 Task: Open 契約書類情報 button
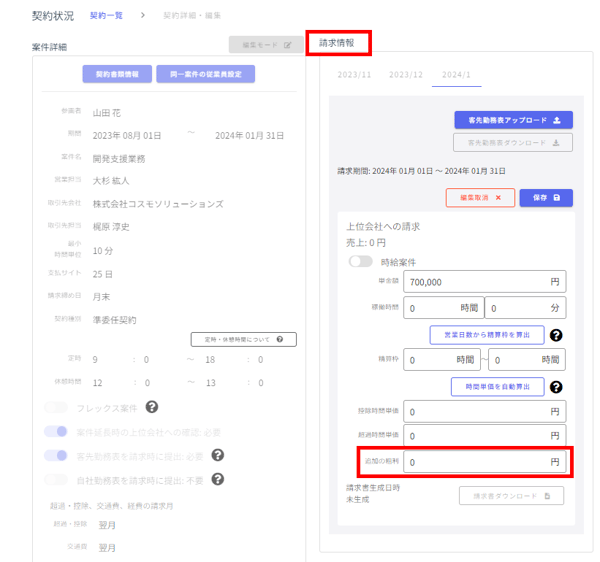coord(123,74)
